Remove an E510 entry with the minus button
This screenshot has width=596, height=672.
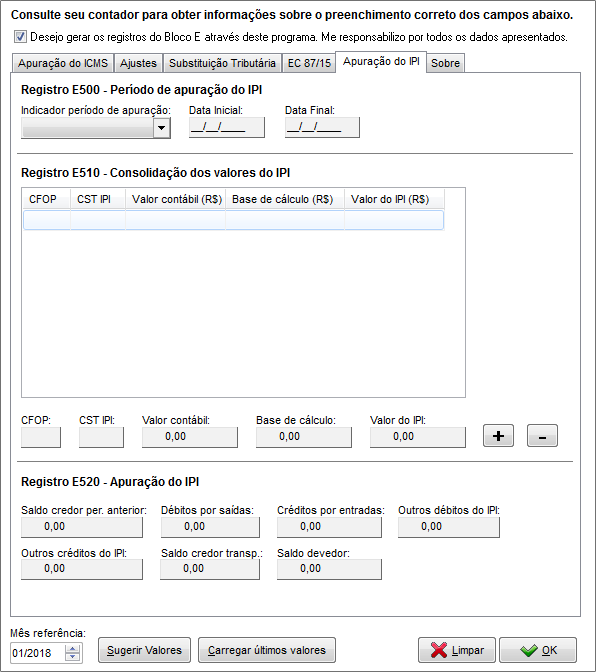[x=542, y=436]
